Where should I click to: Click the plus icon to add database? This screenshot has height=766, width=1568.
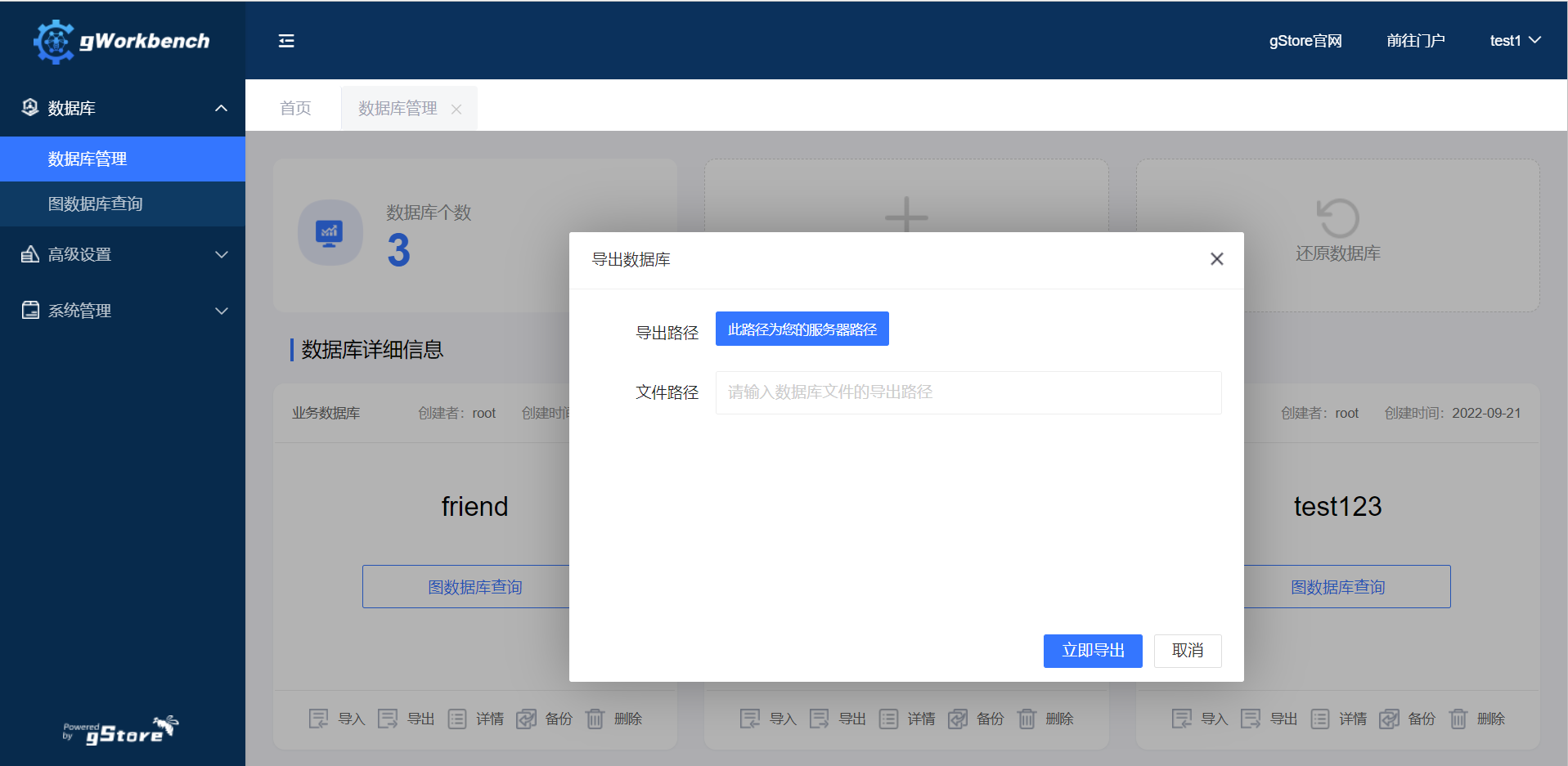(906, 216)
